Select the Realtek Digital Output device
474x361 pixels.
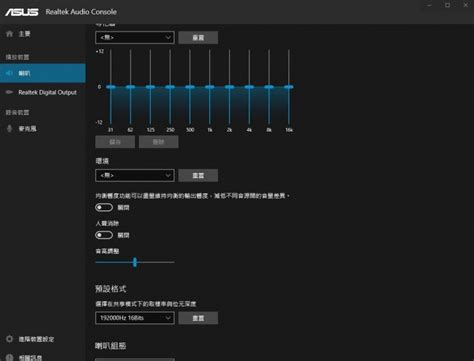[x=43, y=92]
